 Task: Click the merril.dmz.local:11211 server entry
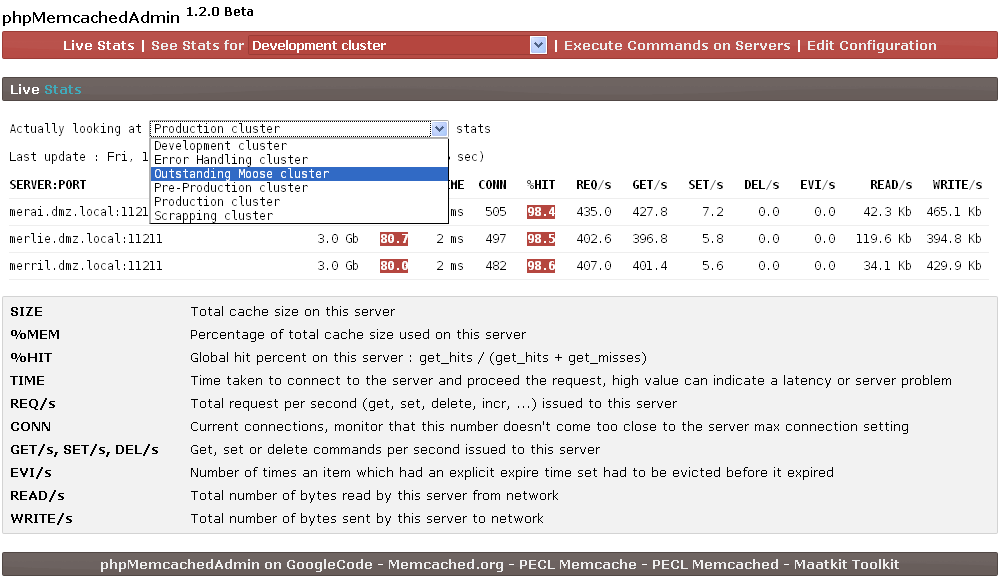tap(85, 266)
